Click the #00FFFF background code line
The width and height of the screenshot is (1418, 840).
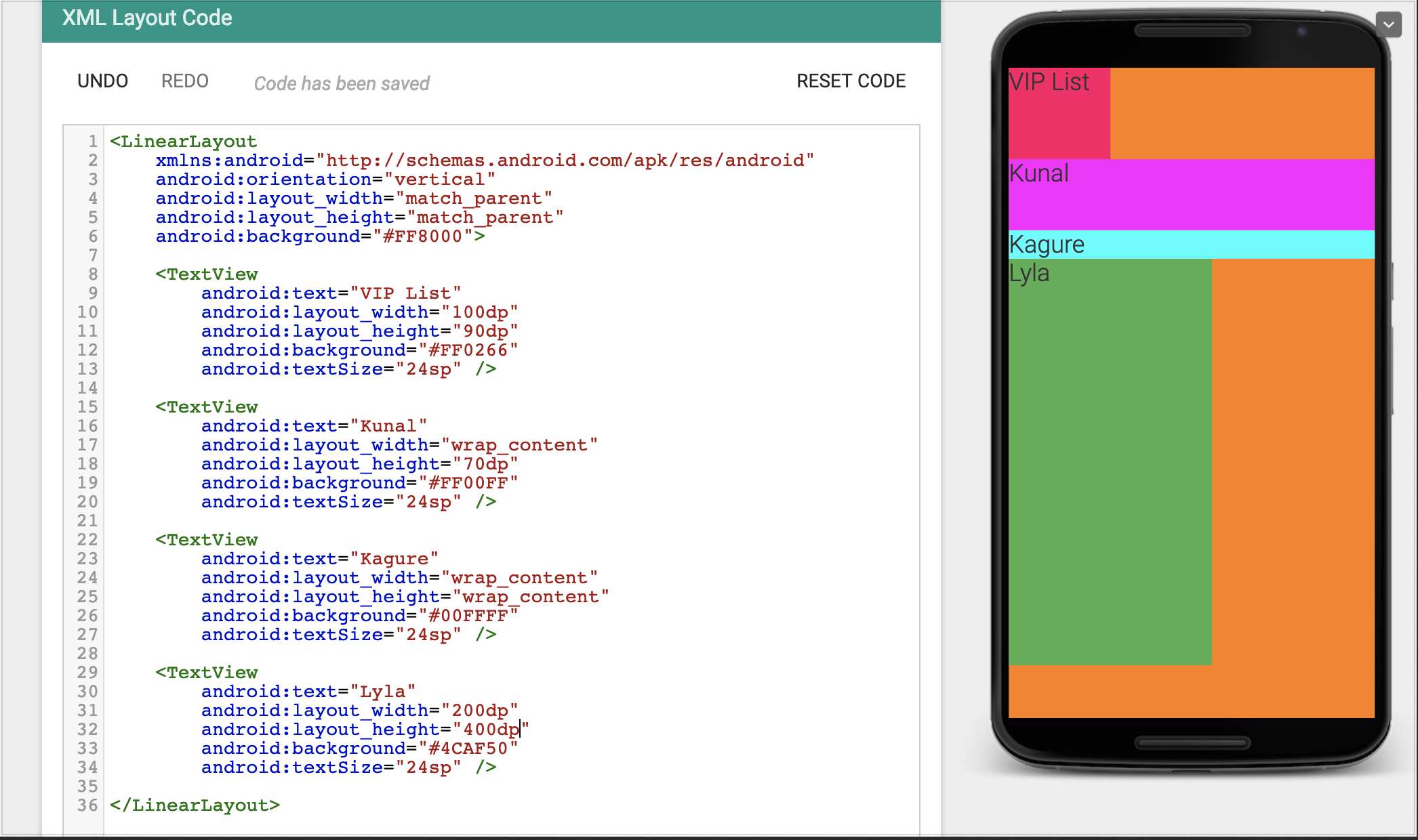[359, 616]
